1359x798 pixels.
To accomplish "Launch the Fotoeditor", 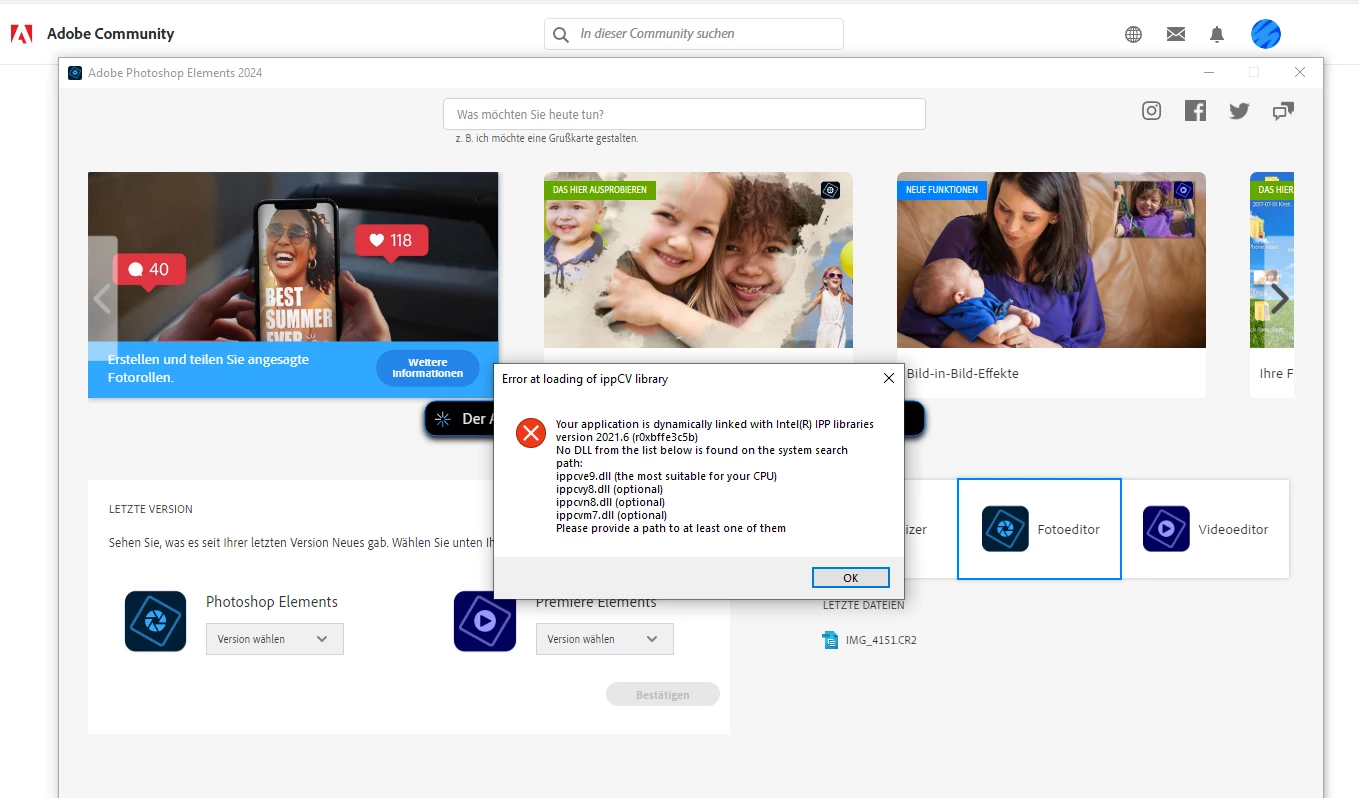I will [x=1039, y=529].
